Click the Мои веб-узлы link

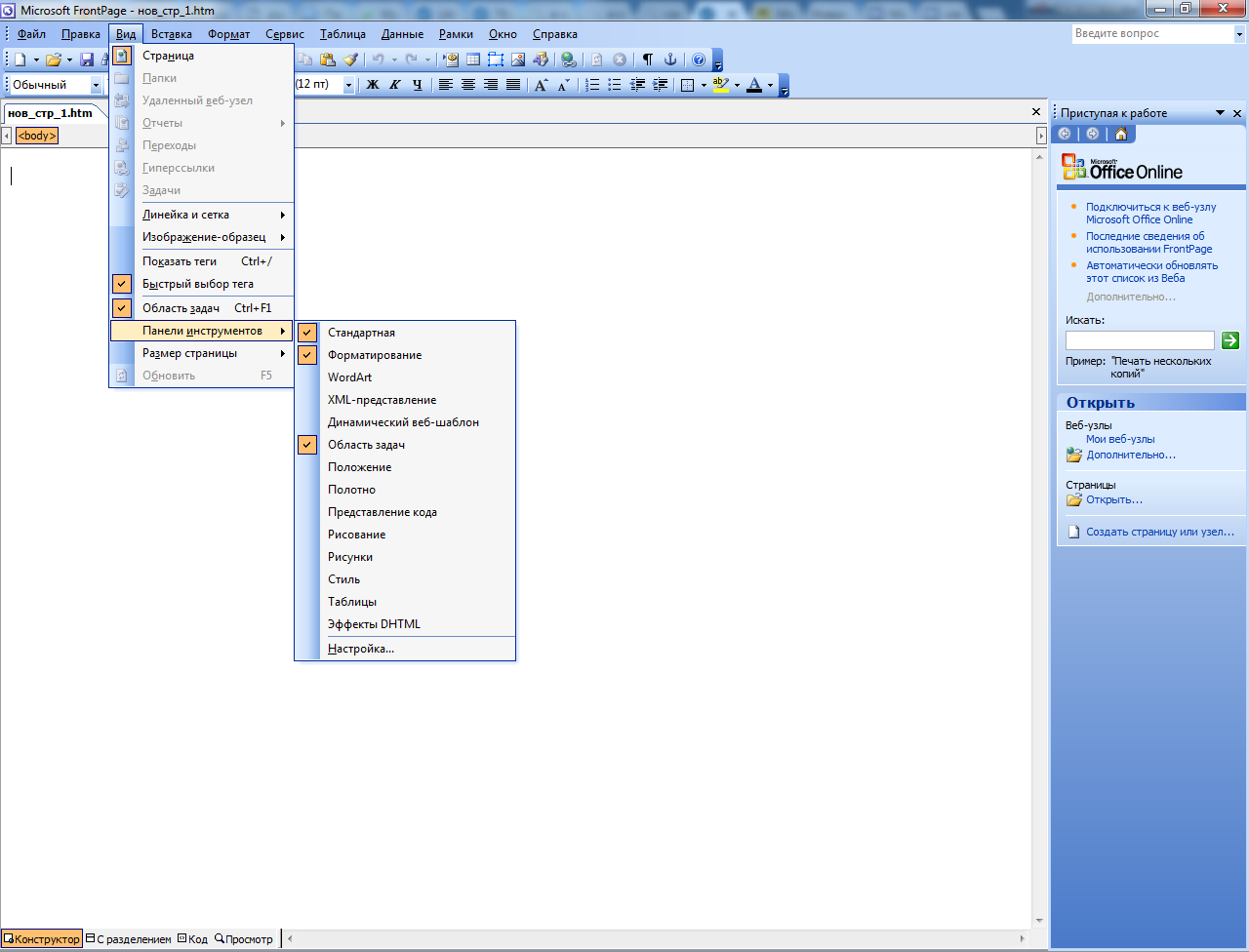pos(1120,439)
